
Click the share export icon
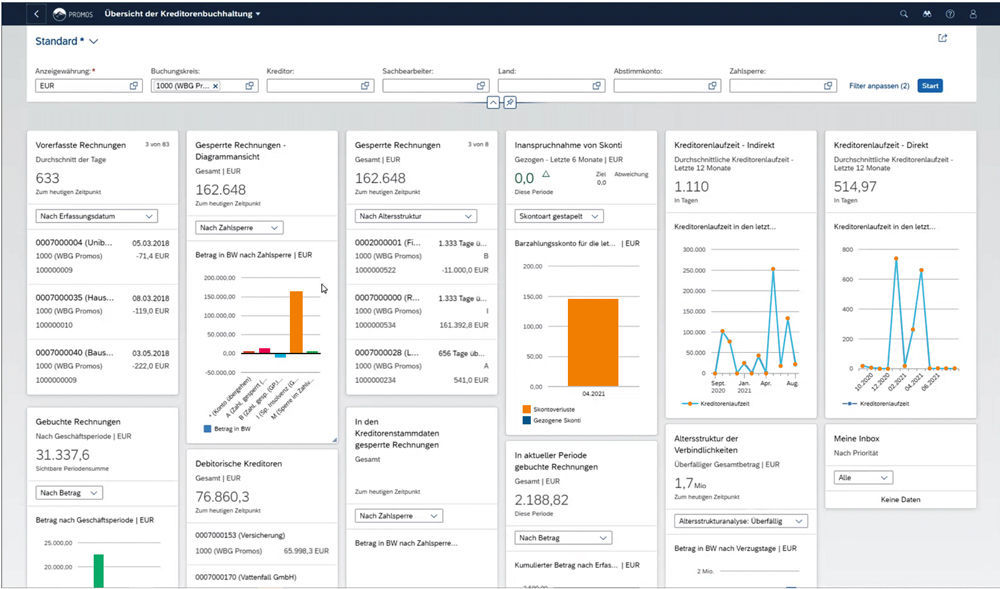pyautogui.click(x=942, y=39)
